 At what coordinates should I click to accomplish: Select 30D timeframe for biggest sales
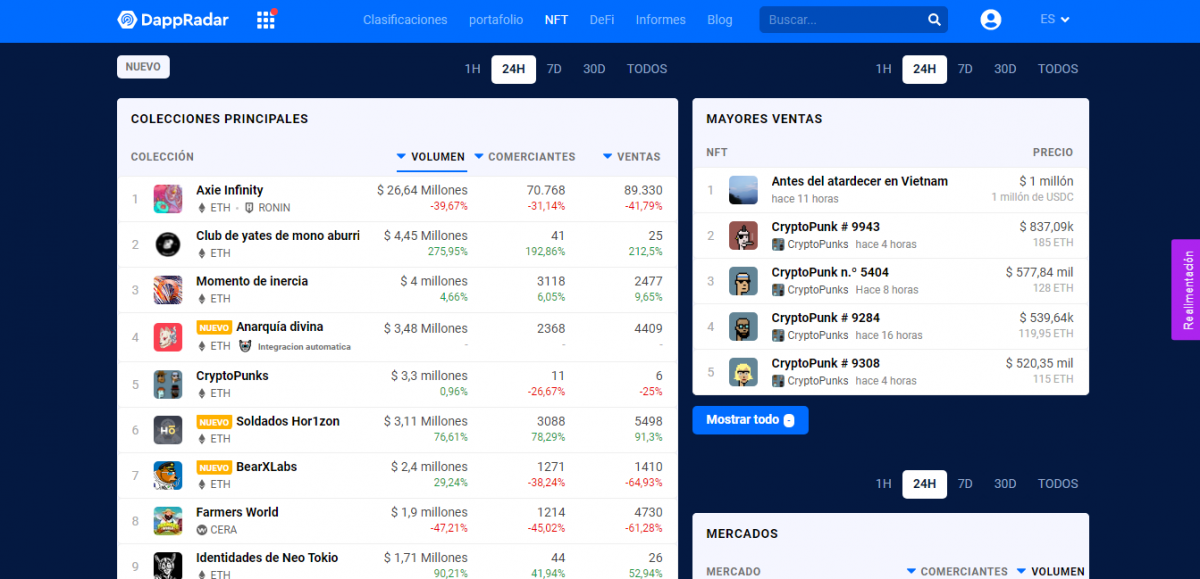click(x=1005, y=69)
